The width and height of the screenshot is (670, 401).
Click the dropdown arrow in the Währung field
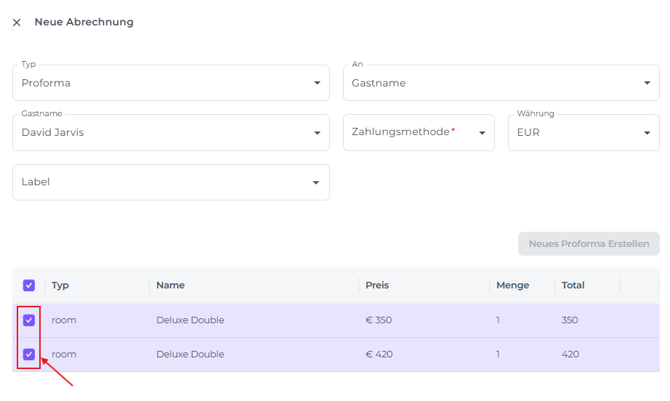tap(647, 133)
